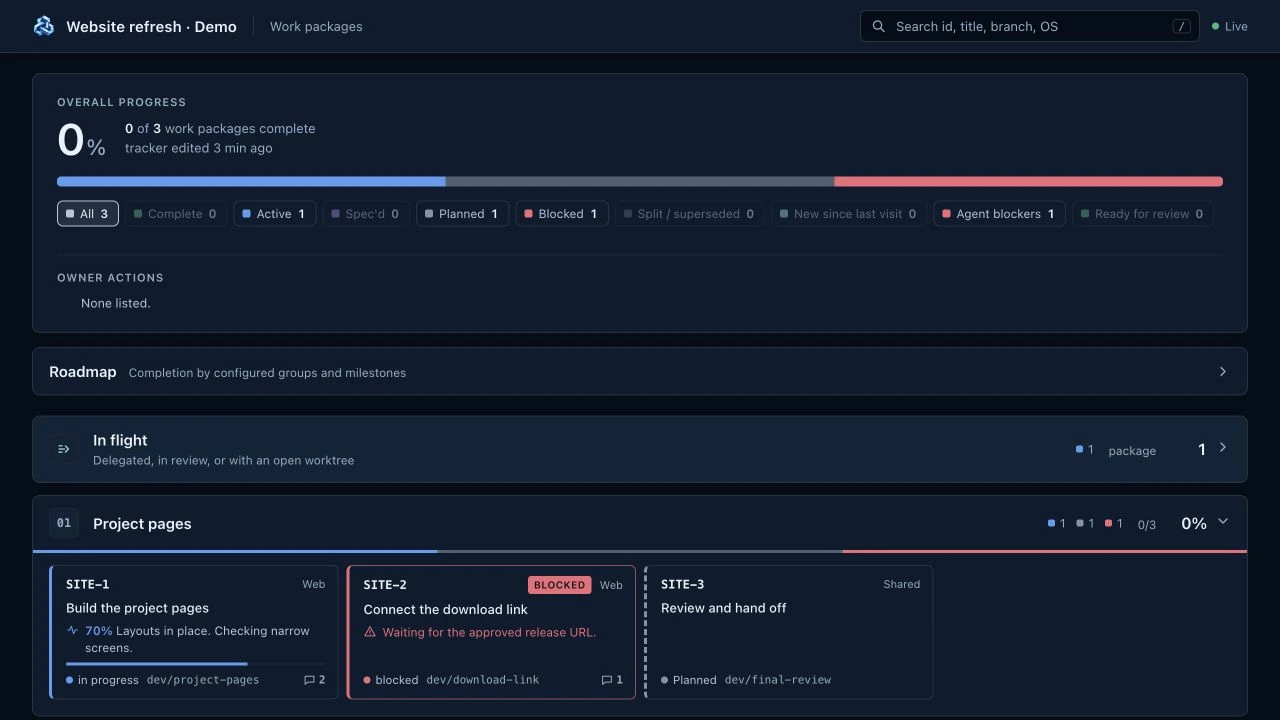Toggle the Agent blockers filter chip
Screen dimensions: 1280x720
click(x=1000, y=214)
